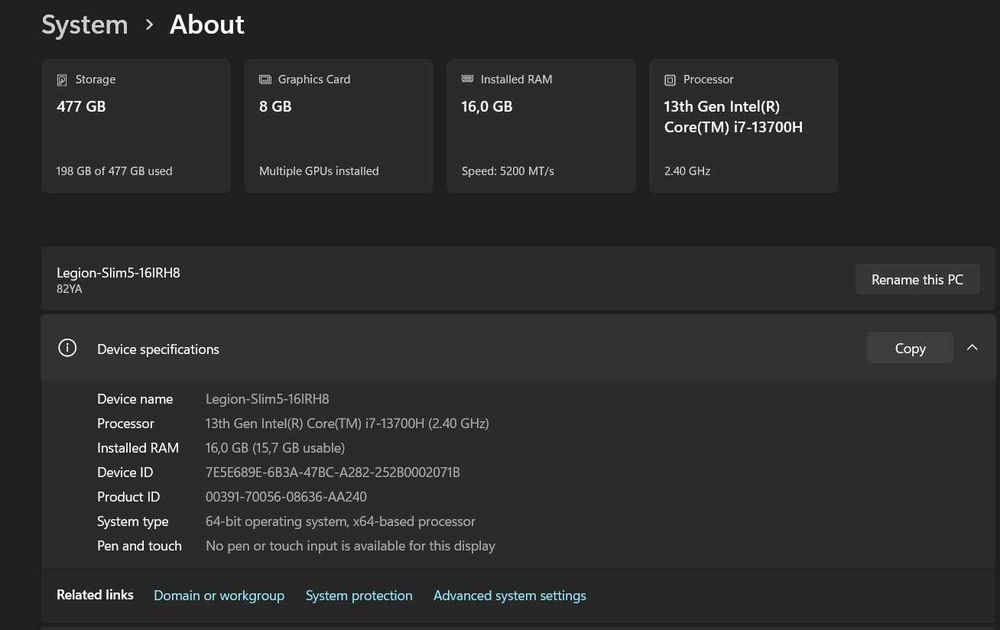Copy the device specifications
Screen dimensions: 1000x630
click(910, 348)
